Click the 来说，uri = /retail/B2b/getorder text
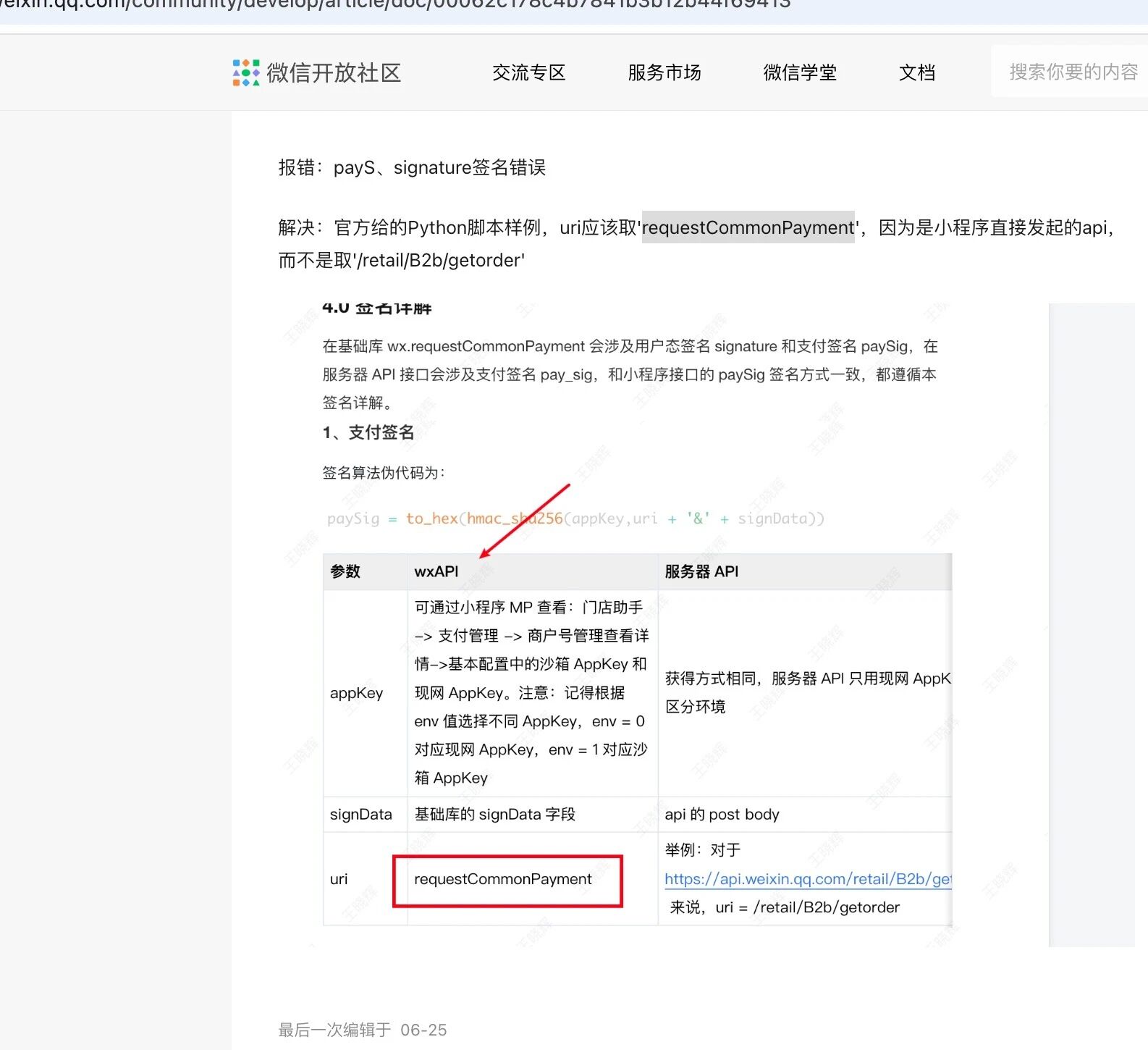This screenshot has height=1050, width=1148. (x=785, y=907)
